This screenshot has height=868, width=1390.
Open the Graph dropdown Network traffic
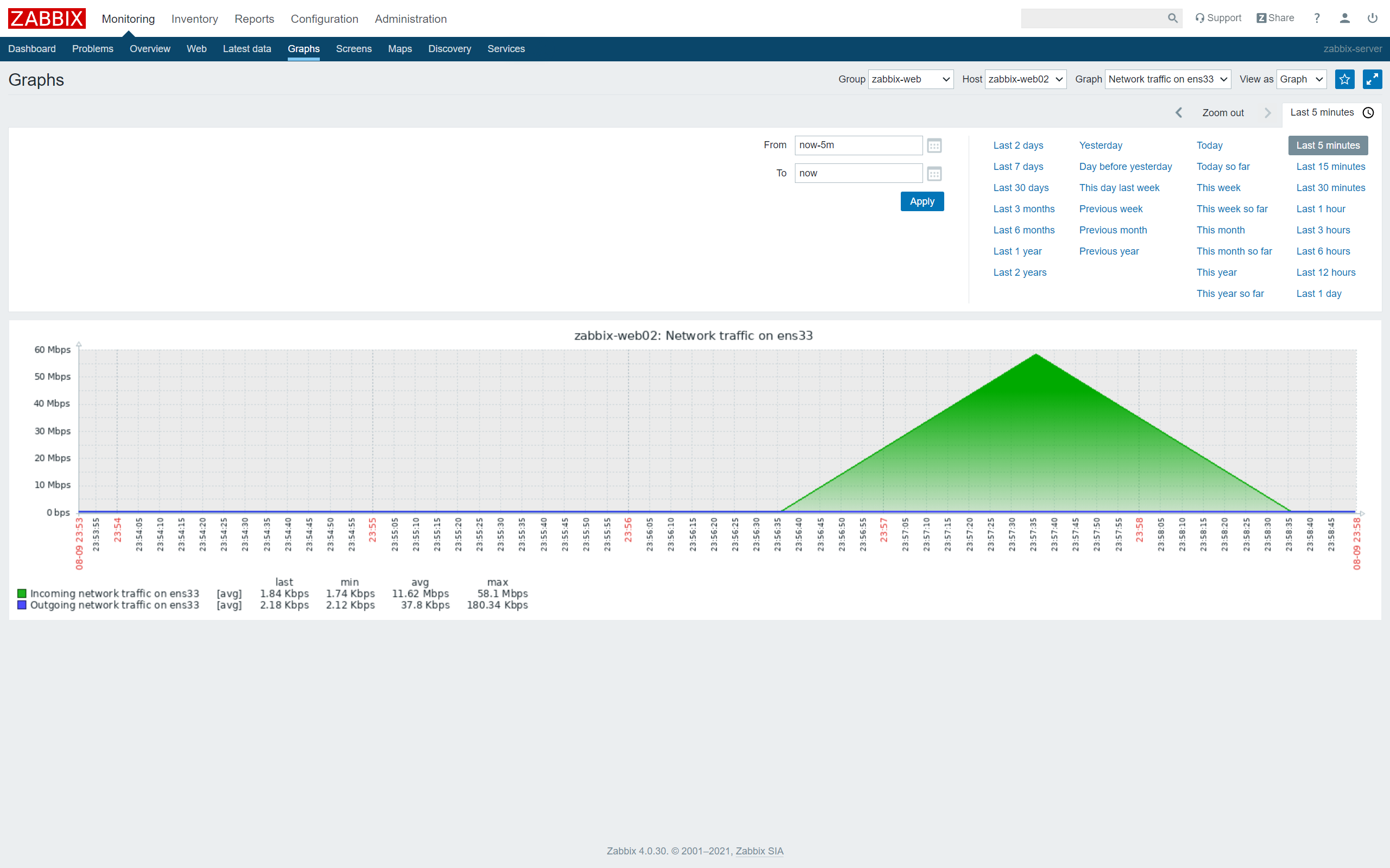point(1168,79)
